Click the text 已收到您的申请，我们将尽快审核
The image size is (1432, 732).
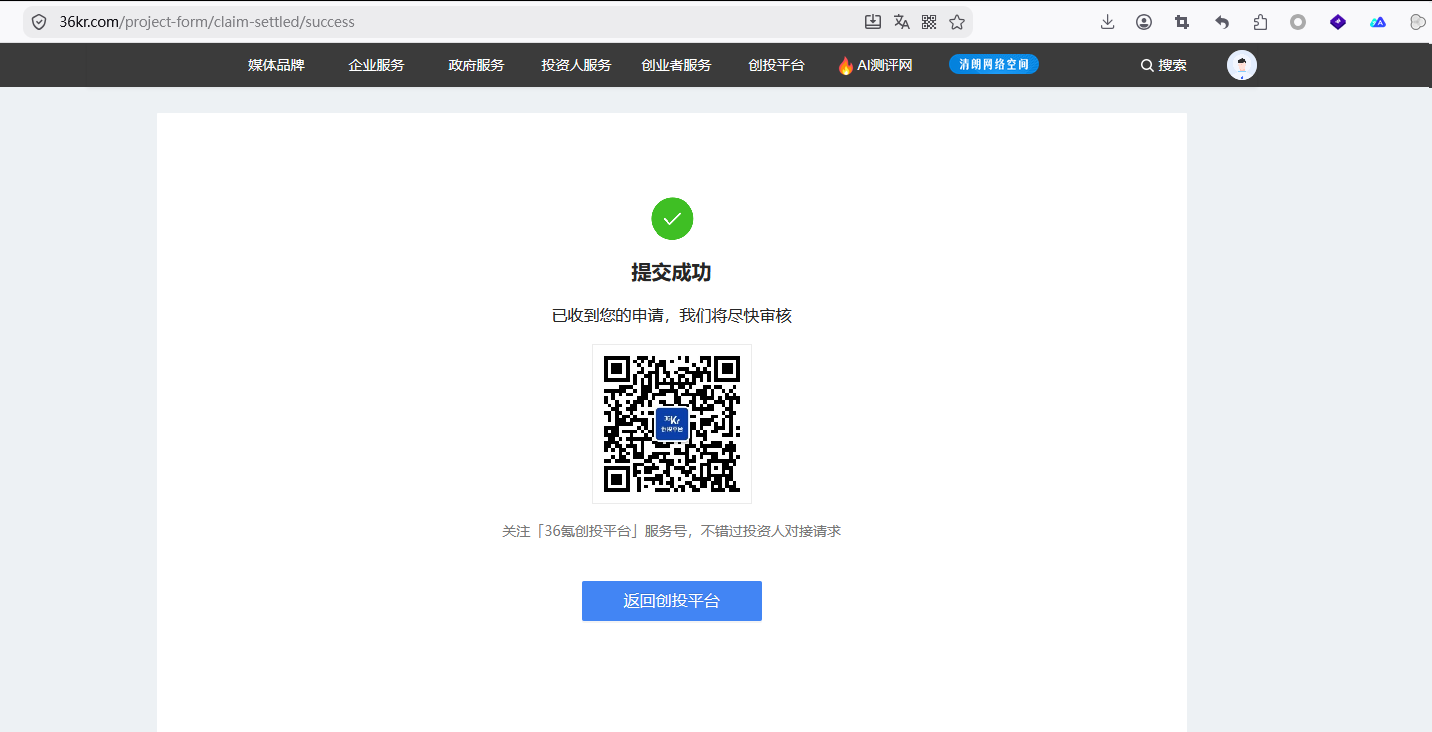pos(672,316)
